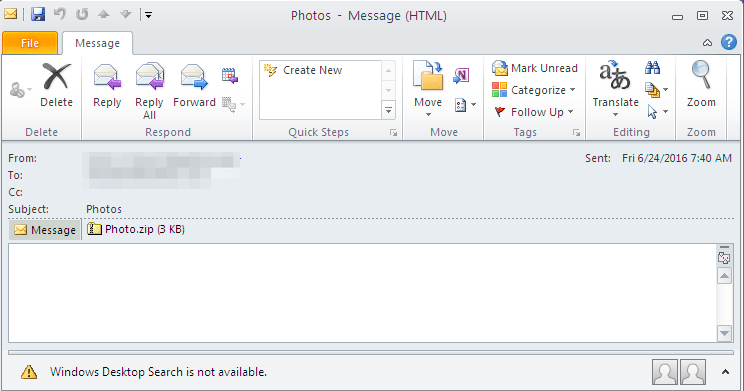Image resolution: width=744 pixels, height=391 pixels.
Task: Expand the people pane at bottom right
Action: pos(725,372)
